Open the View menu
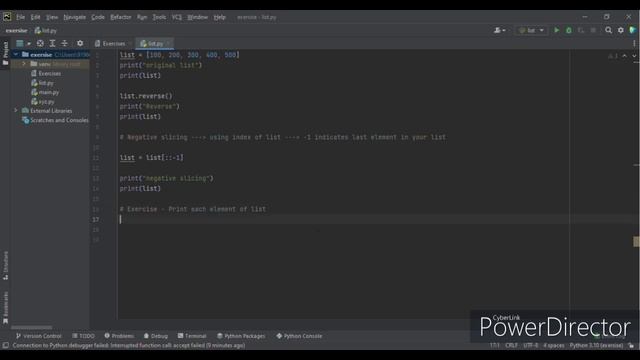This screenshot has width=640, height=360. 52,17
